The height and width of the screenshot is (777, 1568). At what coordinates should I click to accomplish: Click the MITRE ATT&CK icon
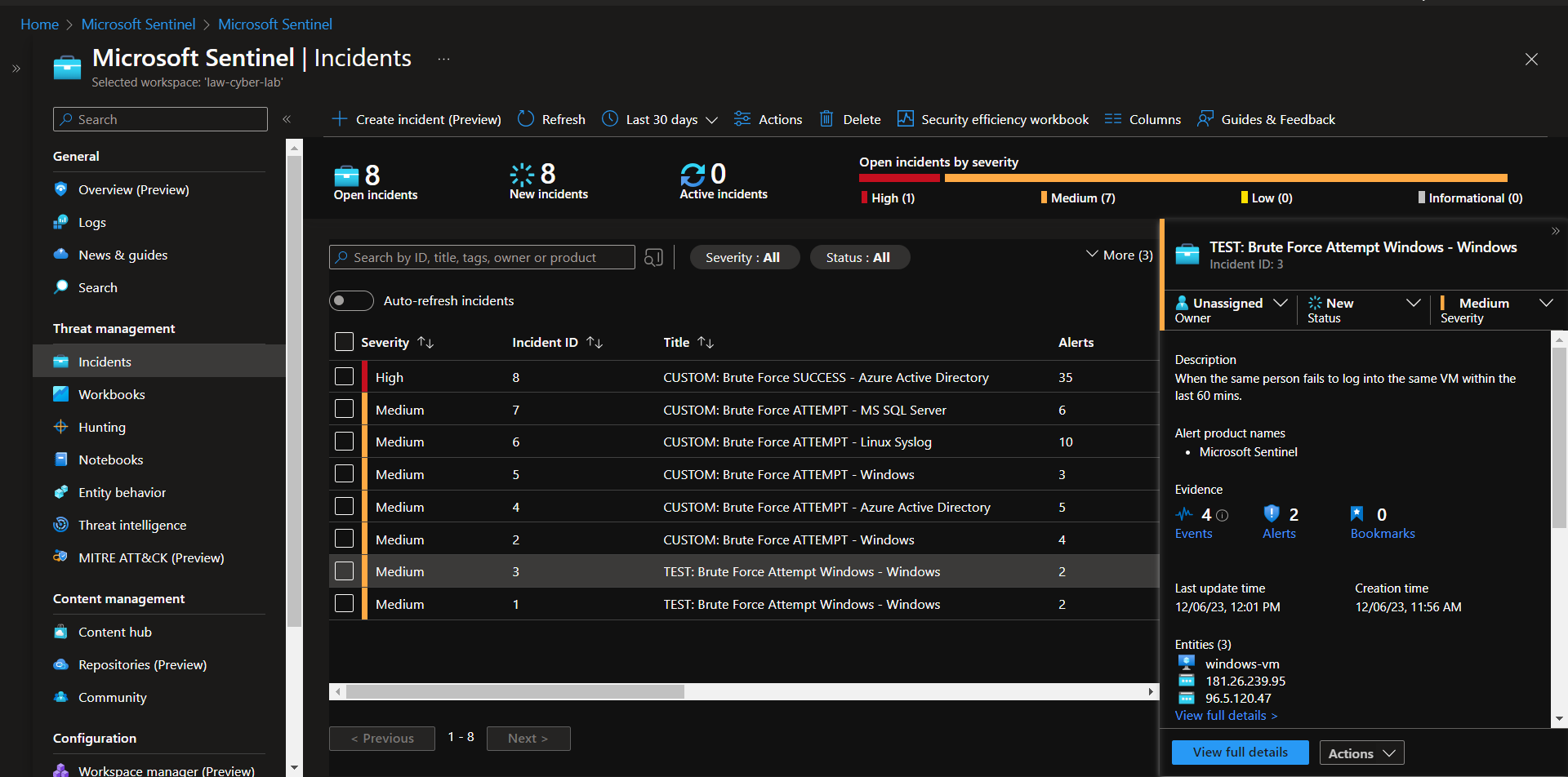click(60, 557)
